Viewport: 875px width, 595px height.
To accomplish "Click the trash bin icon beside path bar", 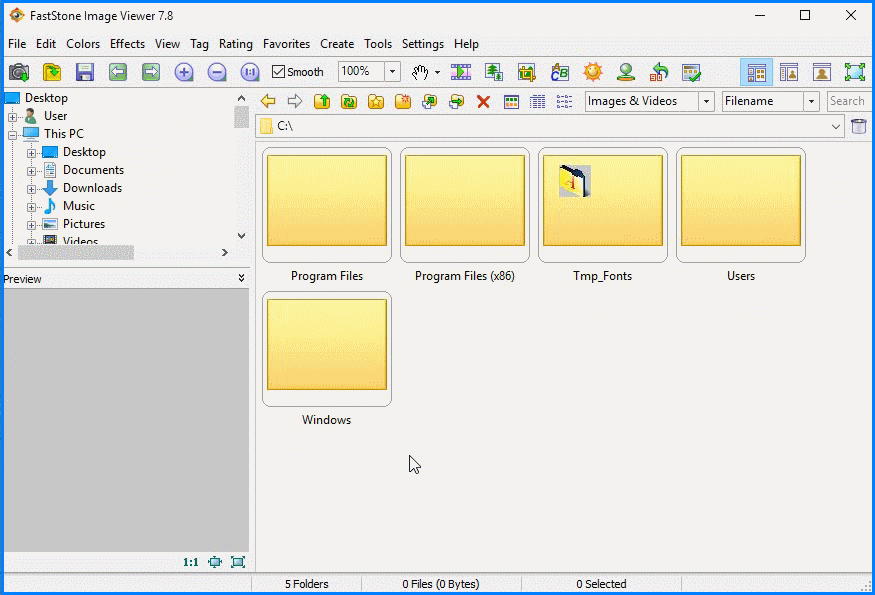I will point(859,126).
